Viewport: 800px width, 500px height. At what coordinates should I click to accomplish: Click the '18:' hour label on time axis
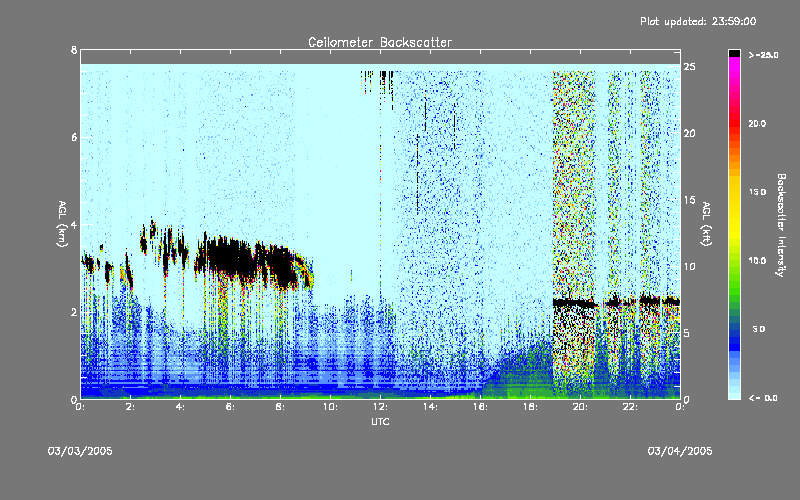tap(530, 407)
